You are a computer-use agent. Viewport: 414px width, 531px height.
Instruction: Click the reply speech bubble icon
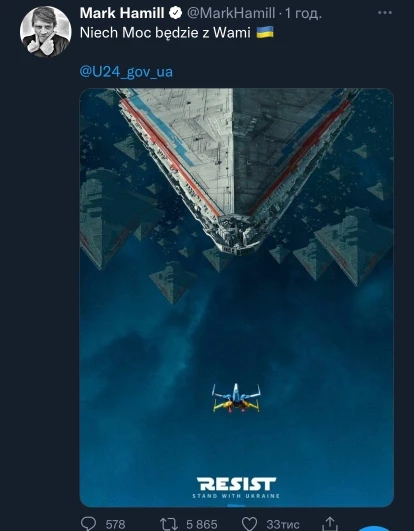pyautogui.click(x=89, y=524)
